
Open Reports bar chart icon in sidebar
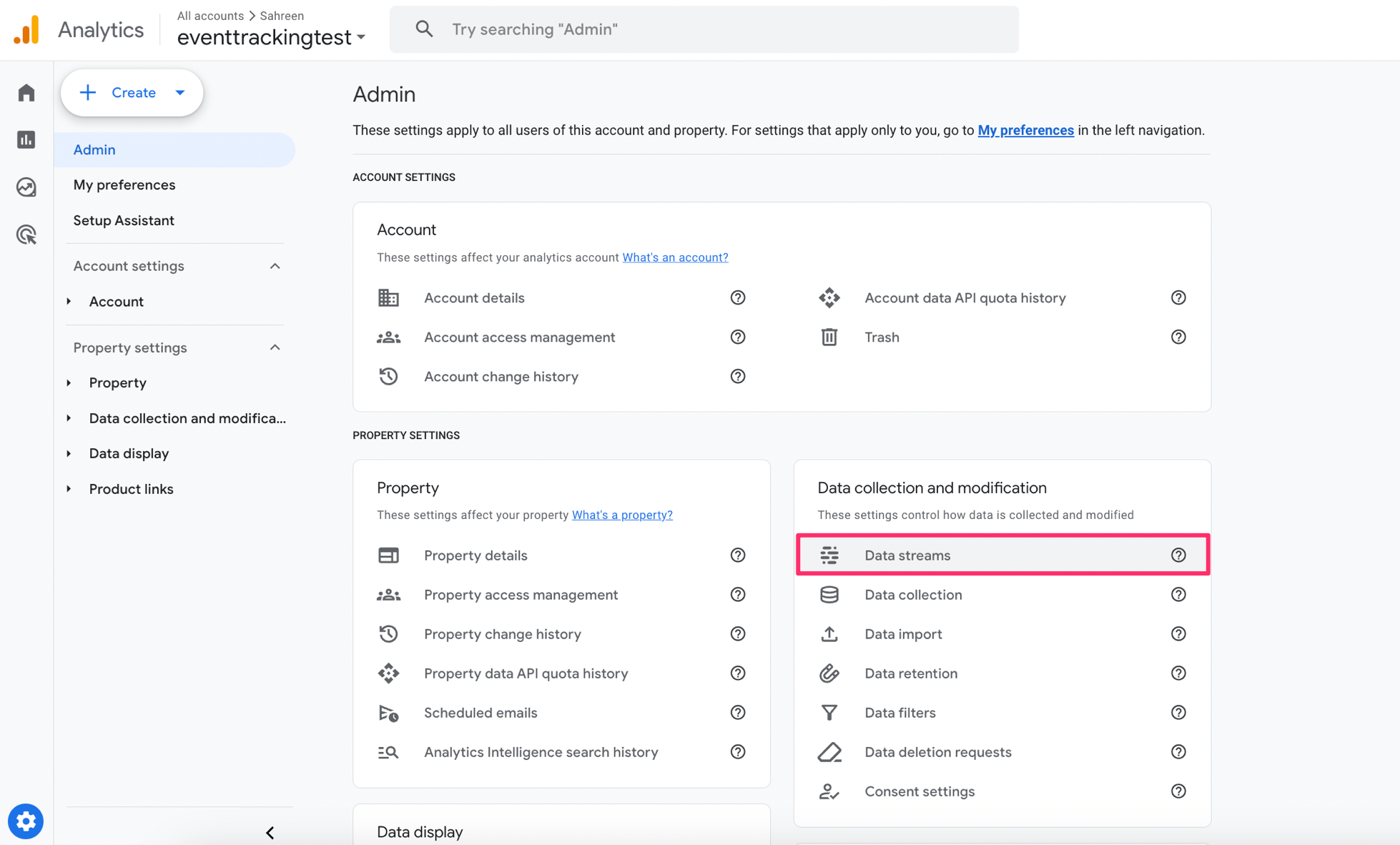[x=26, y=139]
